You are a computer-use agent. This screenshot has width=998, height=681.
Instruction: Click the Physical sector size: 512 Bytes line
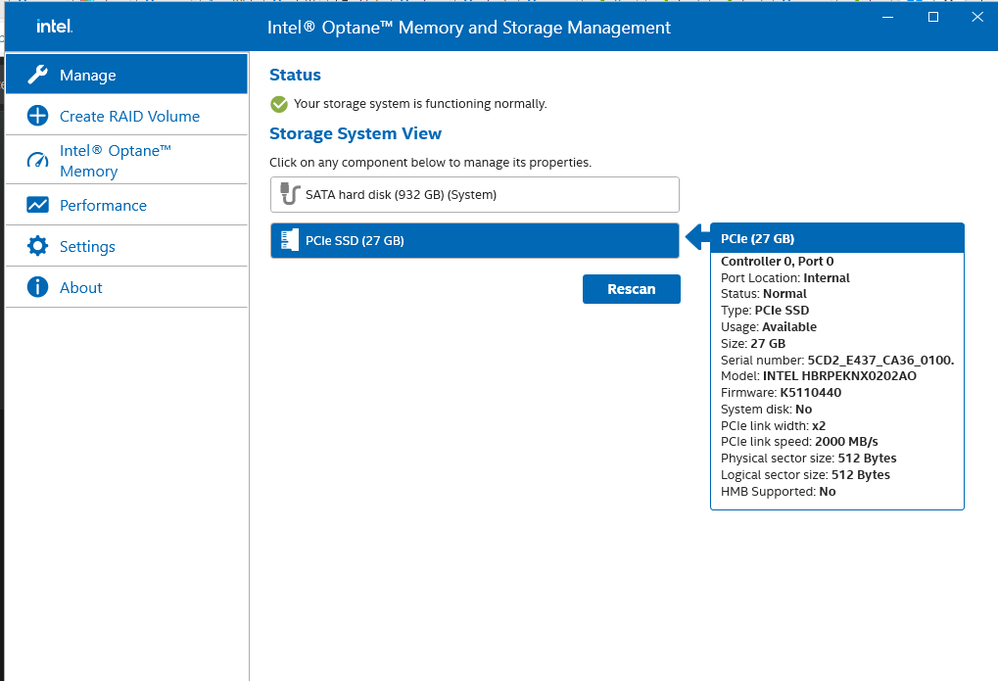click(808, 458)
